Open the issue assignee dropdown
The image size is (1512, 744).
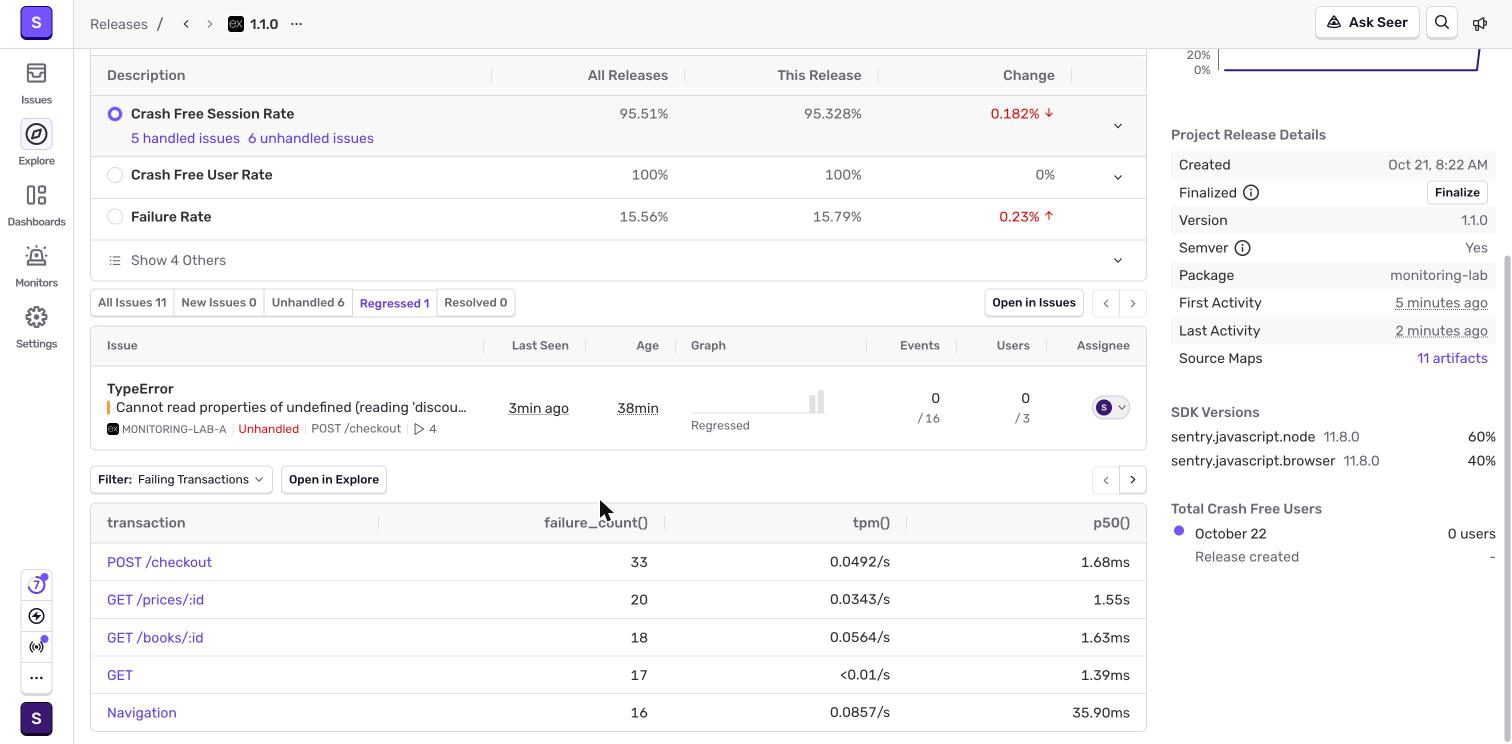tap(1111, 408)
